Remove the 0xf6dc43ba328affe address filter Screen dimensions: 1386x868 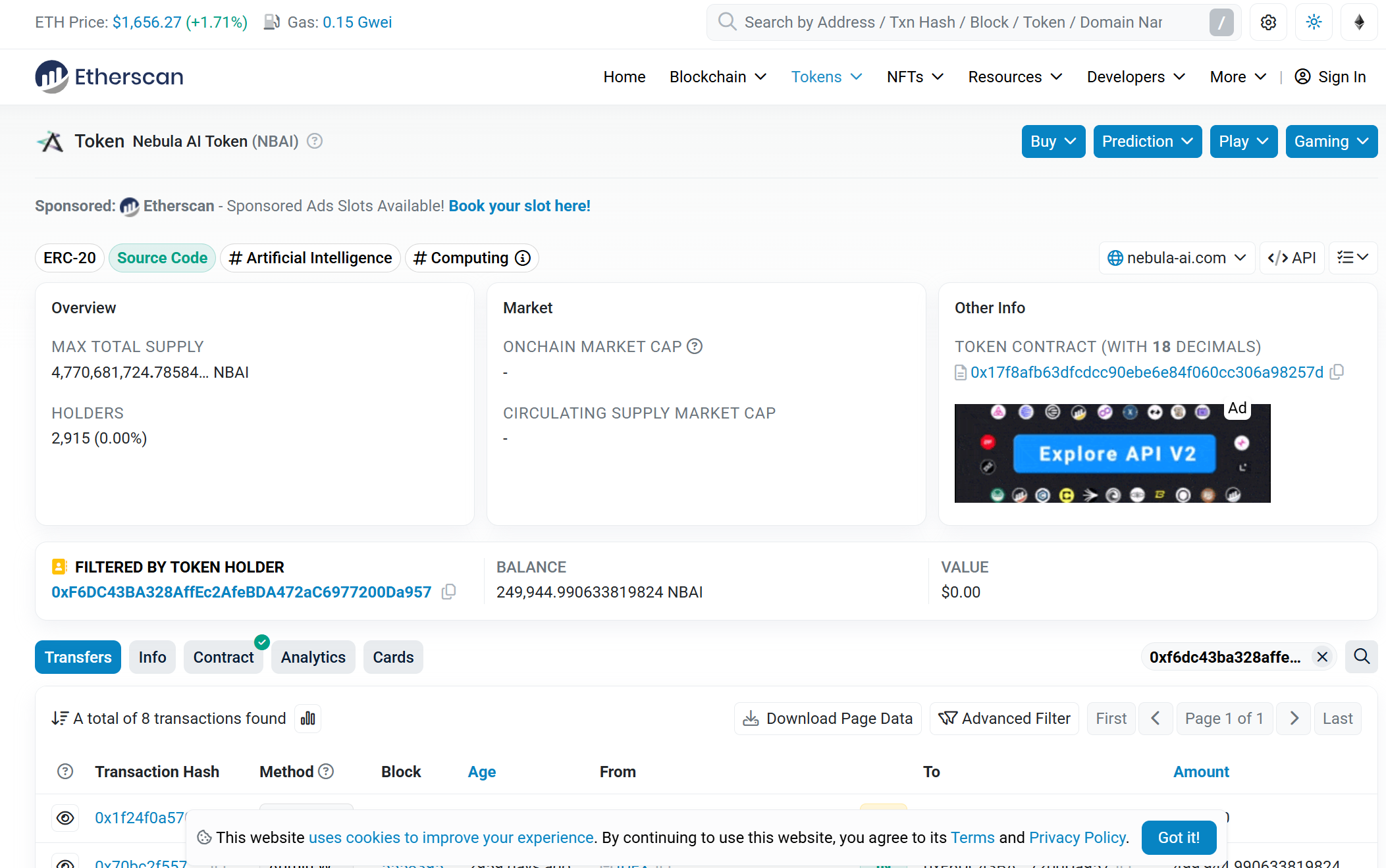(1322, 657)
